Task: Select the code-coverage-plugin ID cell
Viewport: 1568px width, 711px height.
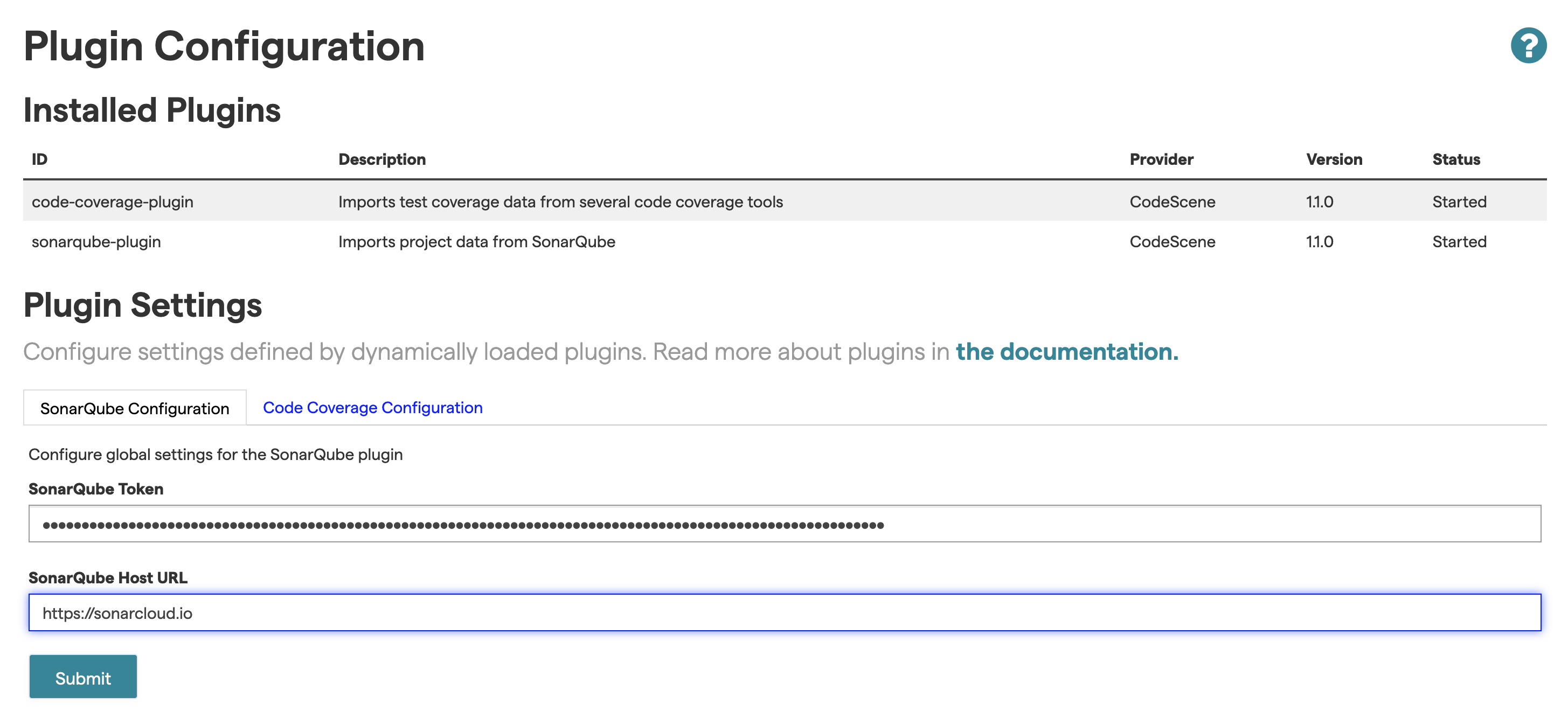Action: click(113, 201)
